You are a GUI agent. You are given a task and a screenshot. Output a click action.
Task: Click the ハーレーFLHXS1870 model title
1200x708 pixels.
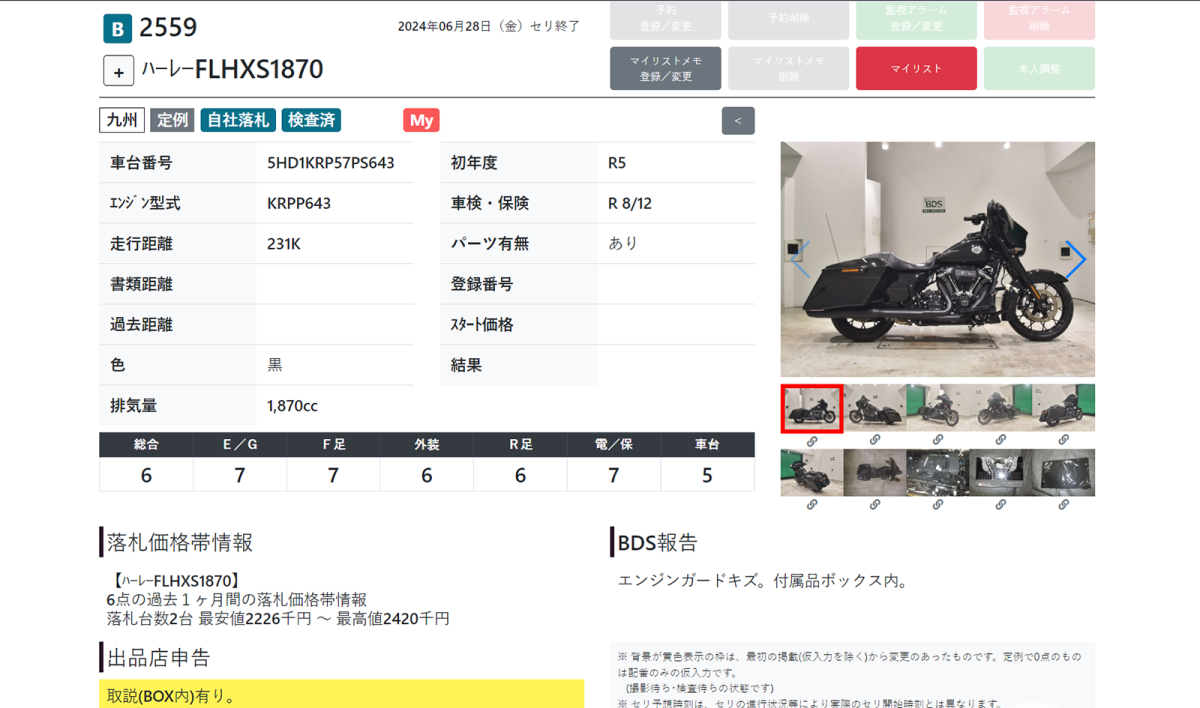232,70
